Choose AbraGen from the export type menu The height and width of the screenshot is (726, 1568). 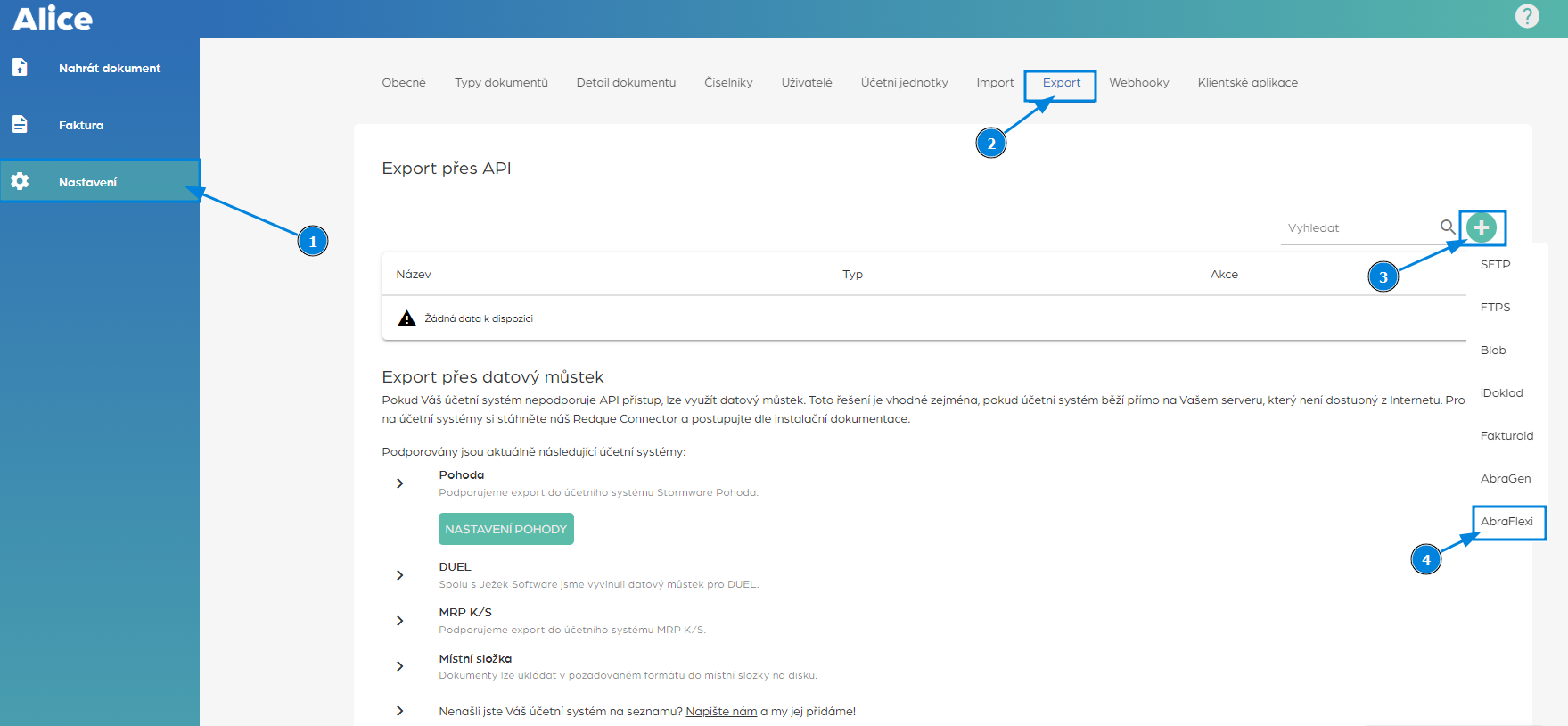click(x=1506, y=478)
